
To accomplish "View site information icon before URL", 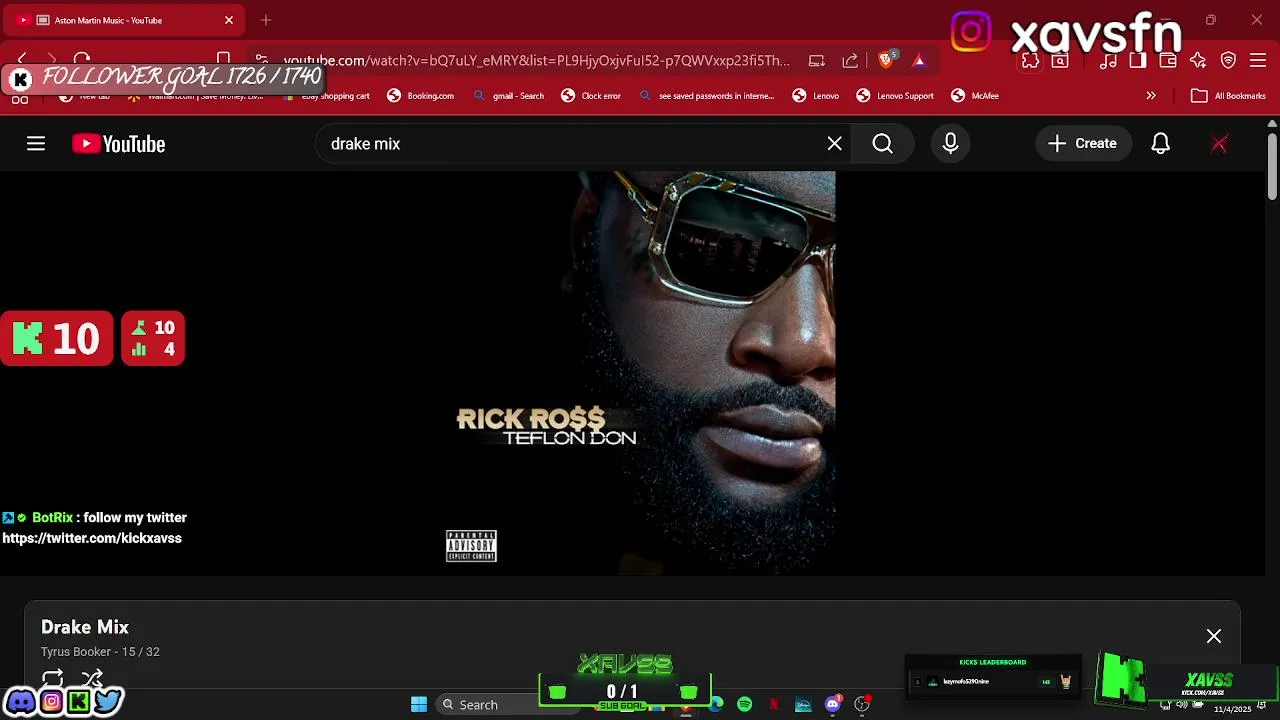I will [x=261, y=60].
